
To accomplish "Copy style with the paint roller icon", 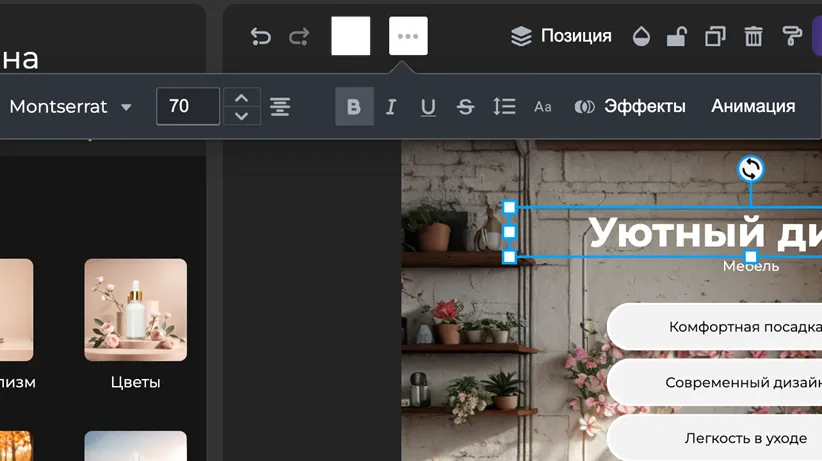I will coord(792,36).
